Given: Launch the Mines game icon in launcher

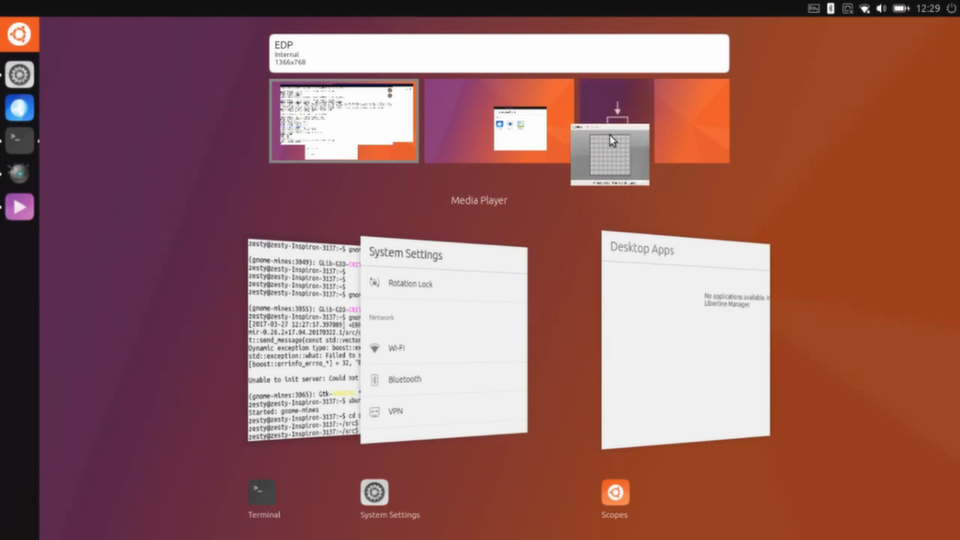Looking at the screenshot, I should click(x=20, y=173).
